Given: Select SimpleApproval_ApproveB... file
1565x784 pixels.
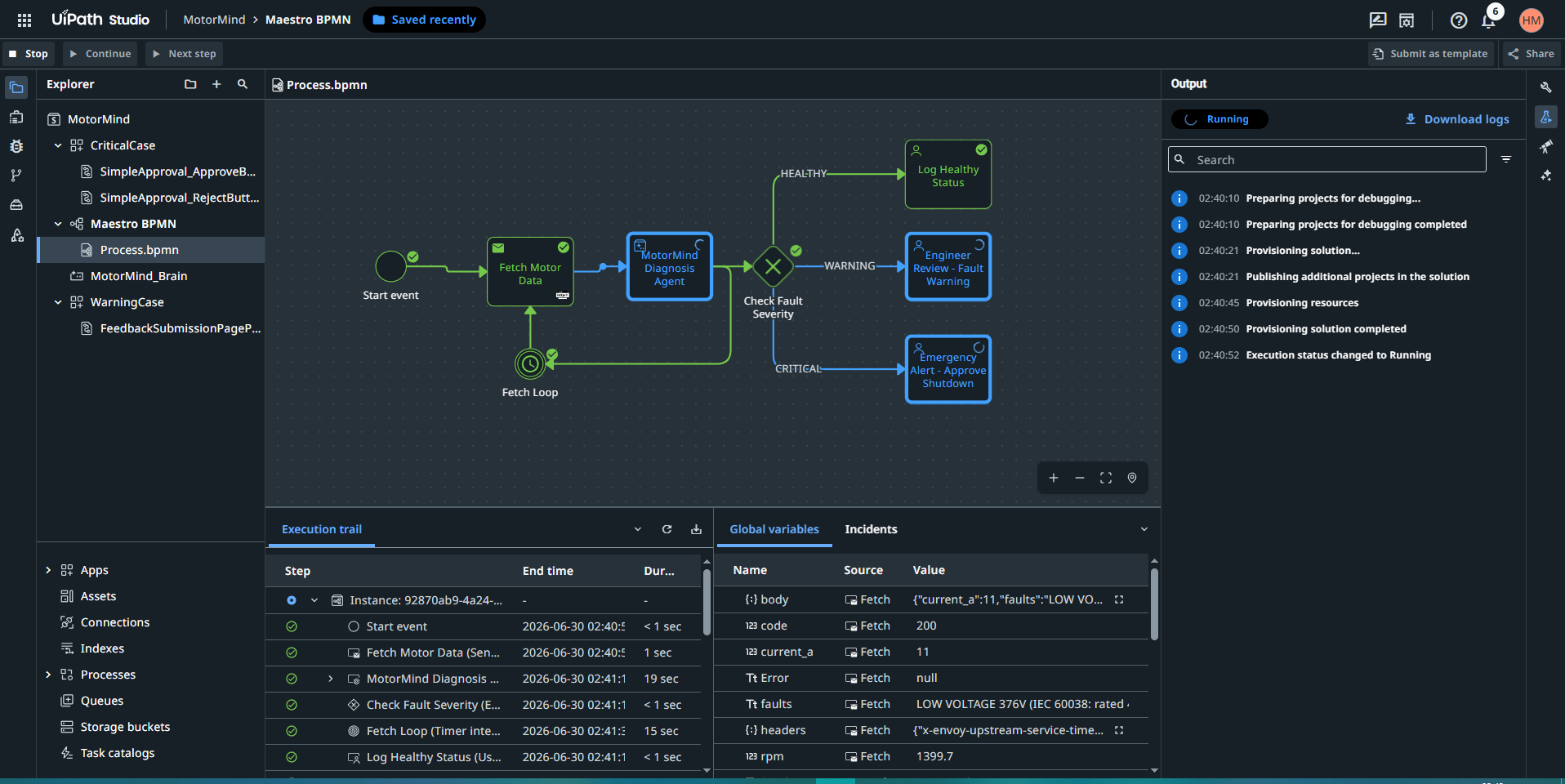Looking at the screenshot, I should (x=177, y=171).
